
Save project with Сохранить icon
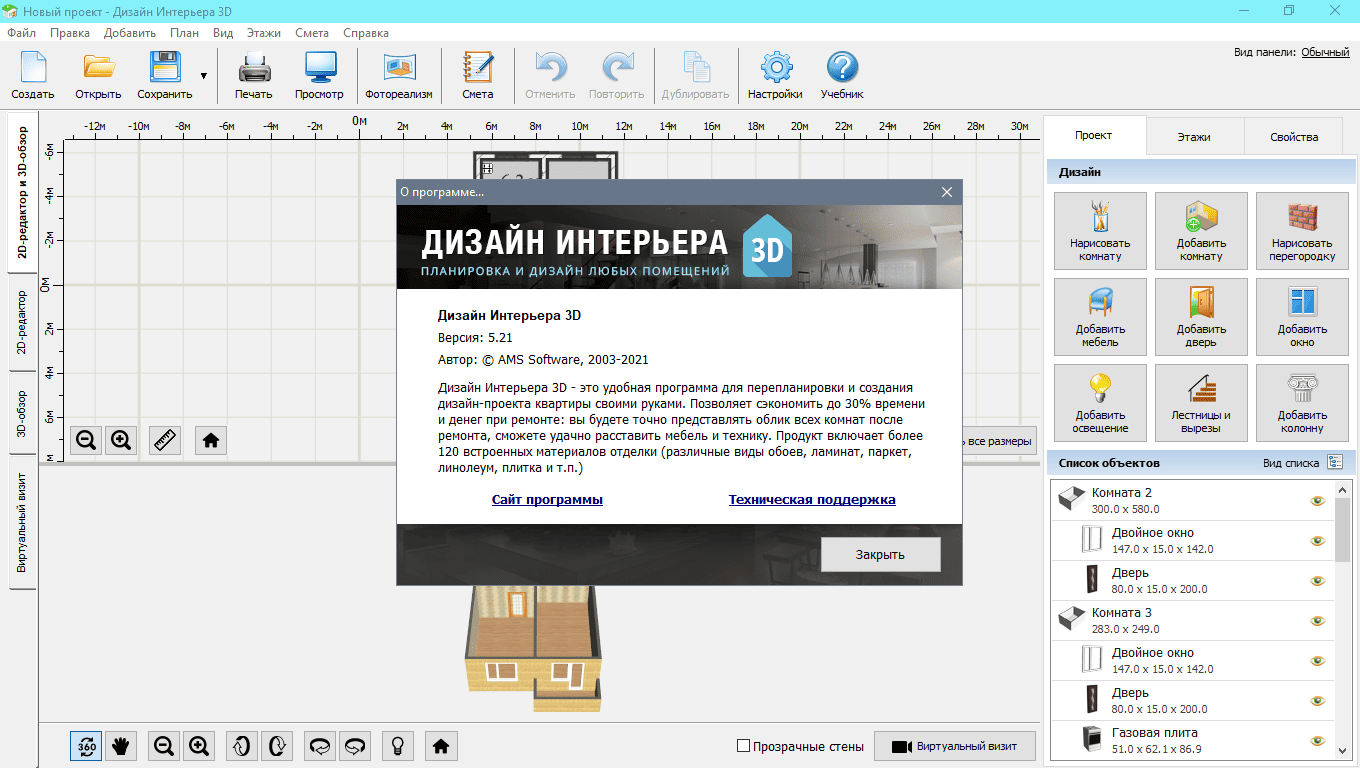click(x=165, y=68)
